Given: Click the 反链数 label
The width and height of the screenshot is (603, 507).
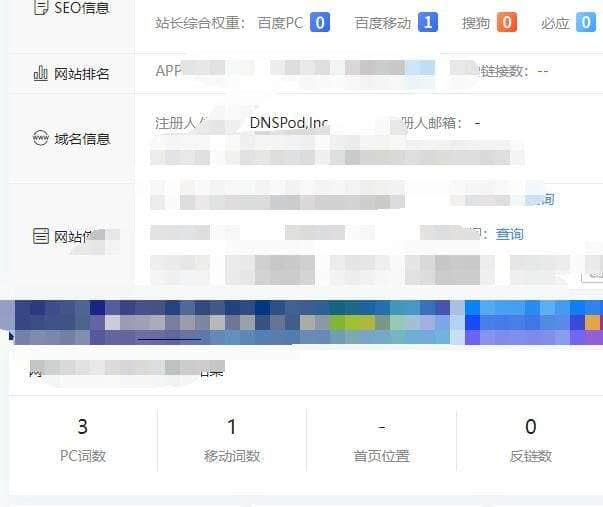Looking at the screenshot, I should pos(531,456).
